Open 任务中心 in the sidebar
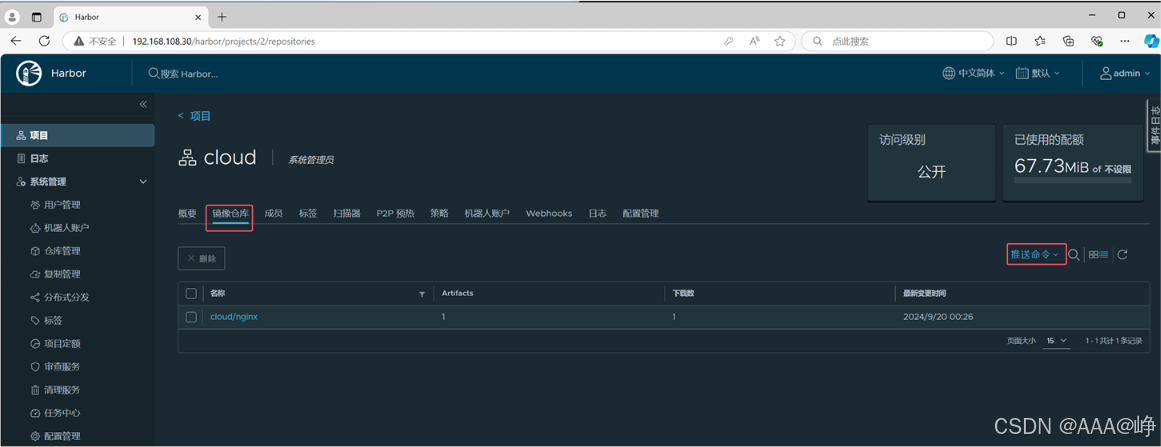Image resolution: width=1161 pixels, height=447 pixels. tap(62, 413)
